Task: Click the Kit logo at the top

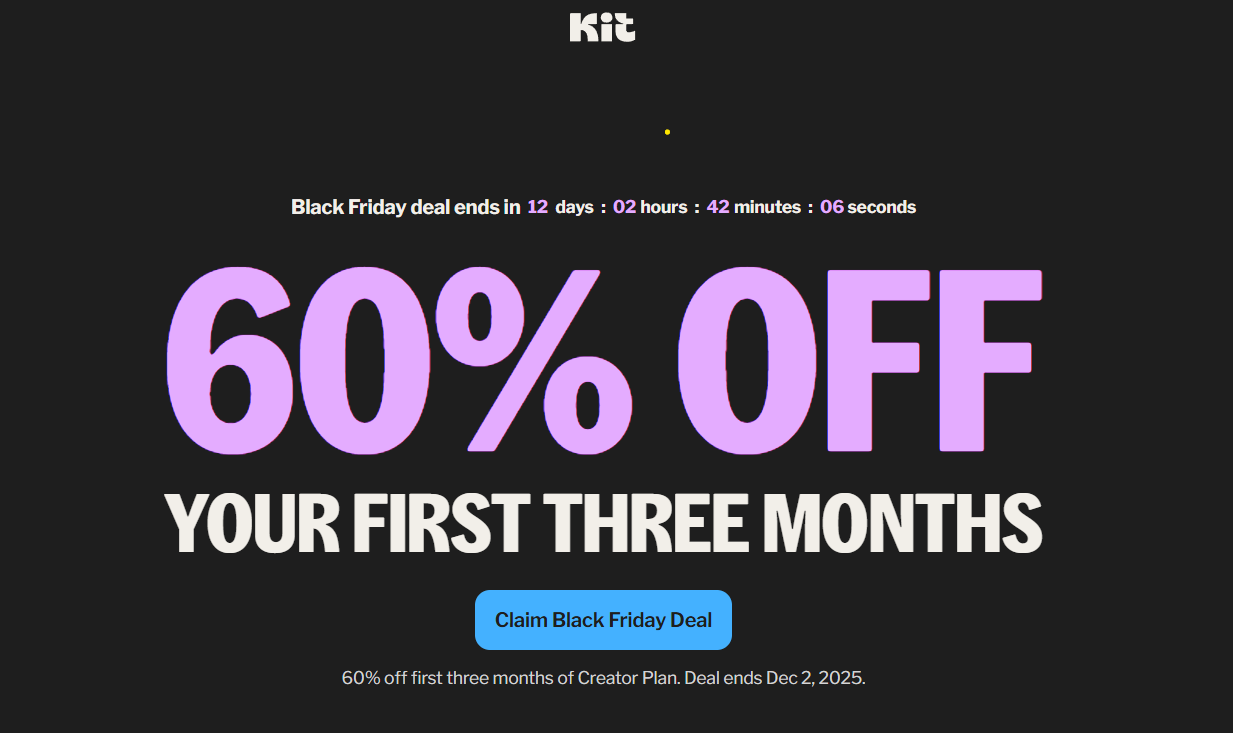Action: (x=601, y=27)
